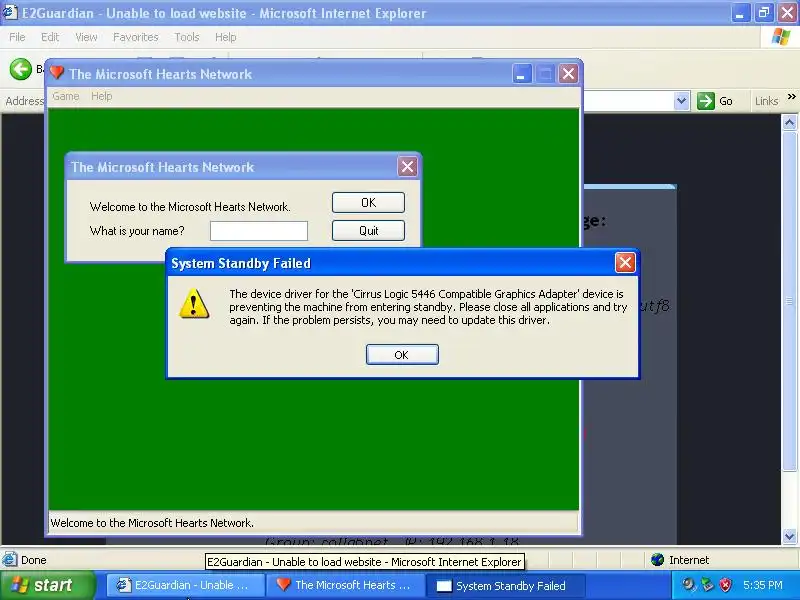Open the Game menu in Hearts
800x600 pixels.
pyautogui.click(x=66, y=96)
